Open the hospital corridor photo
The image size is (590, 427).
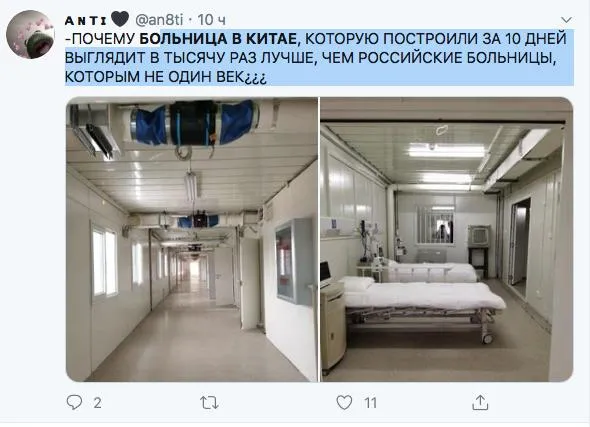pos(192,239)
